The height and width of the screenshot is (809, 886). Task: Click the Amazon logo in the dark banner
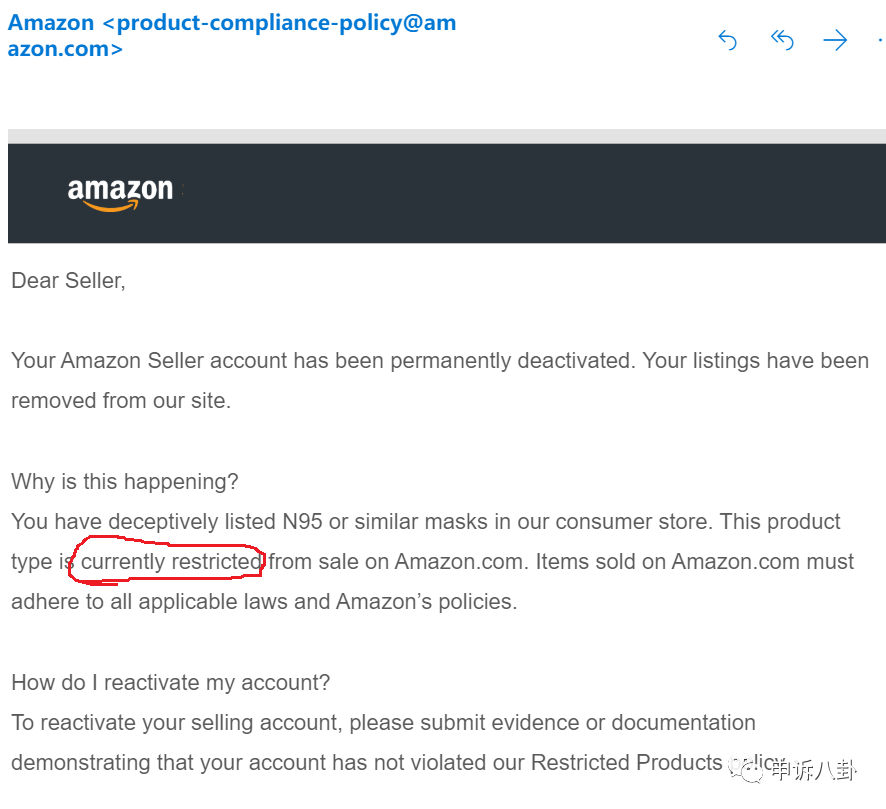coord(120,193)
